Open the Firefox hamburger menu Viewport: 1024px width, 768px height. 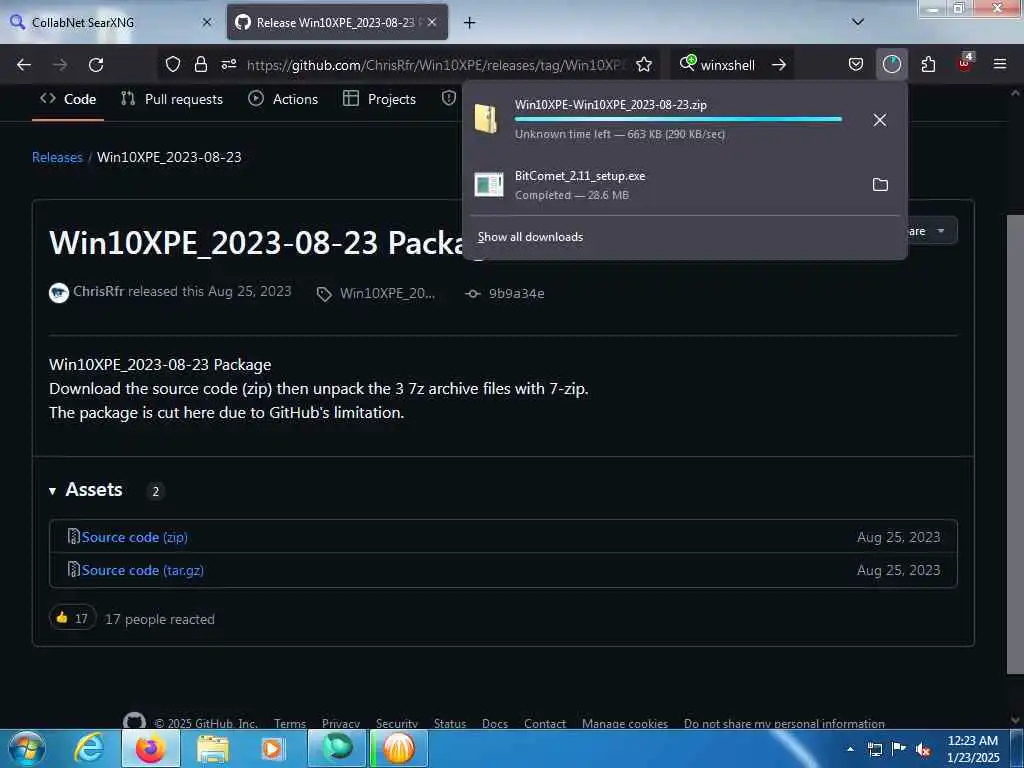(x=999, y=65)
